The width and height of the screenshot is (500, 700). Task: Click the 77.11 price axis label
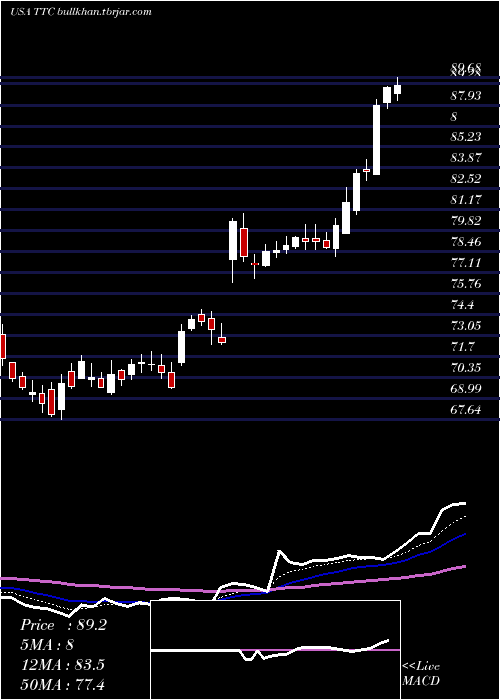click(466, 262)
